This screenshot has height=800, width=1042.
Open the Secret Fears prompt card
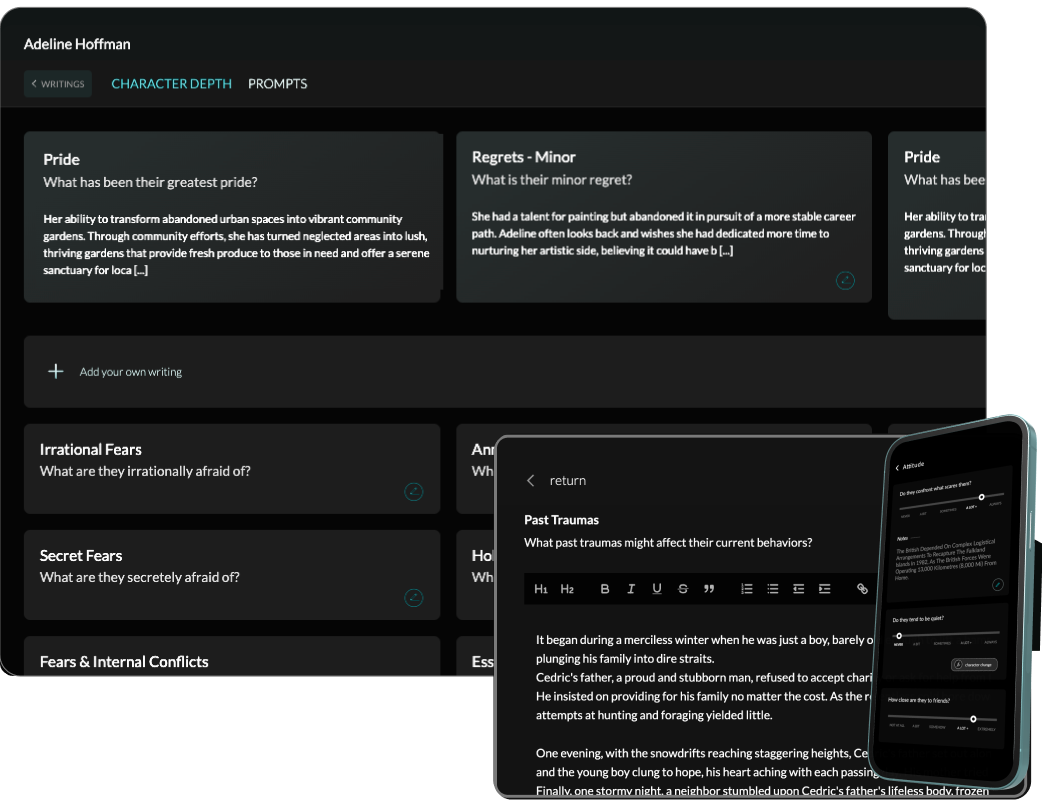232,575
